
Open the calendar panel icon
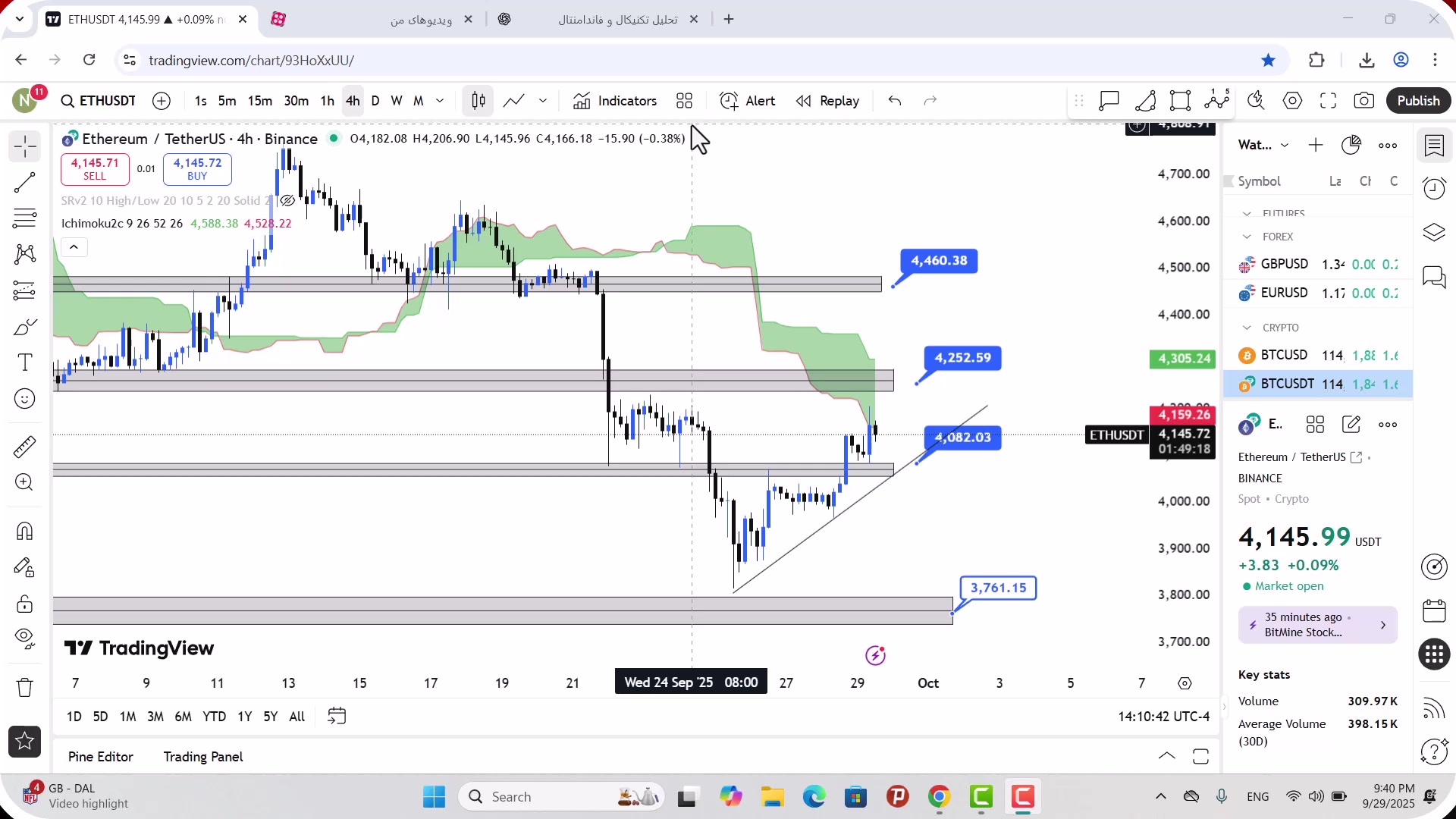pyautogui.click(x=1434, y=610)
